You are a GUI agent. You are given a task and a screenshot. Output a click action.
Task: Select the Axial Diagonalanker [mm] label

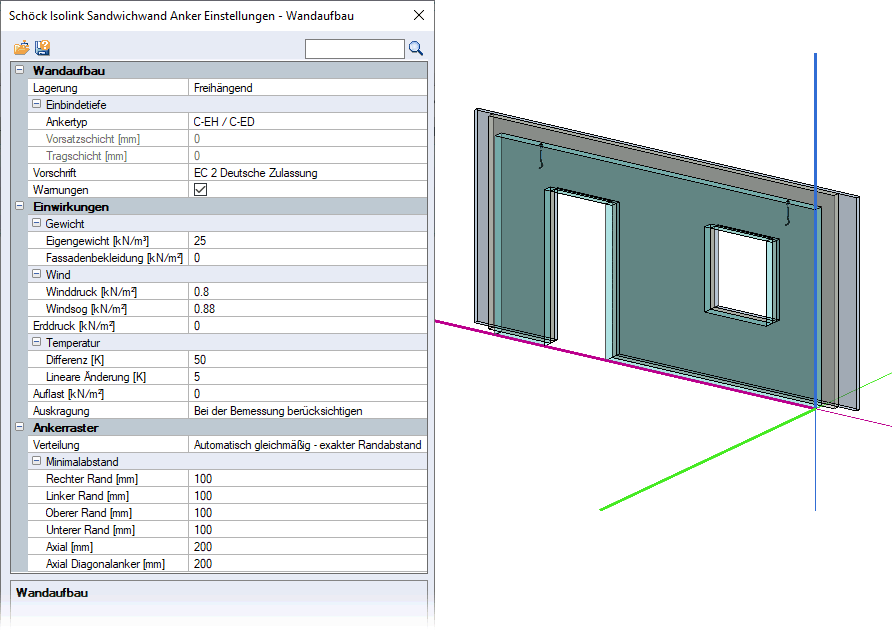(105, 563)
